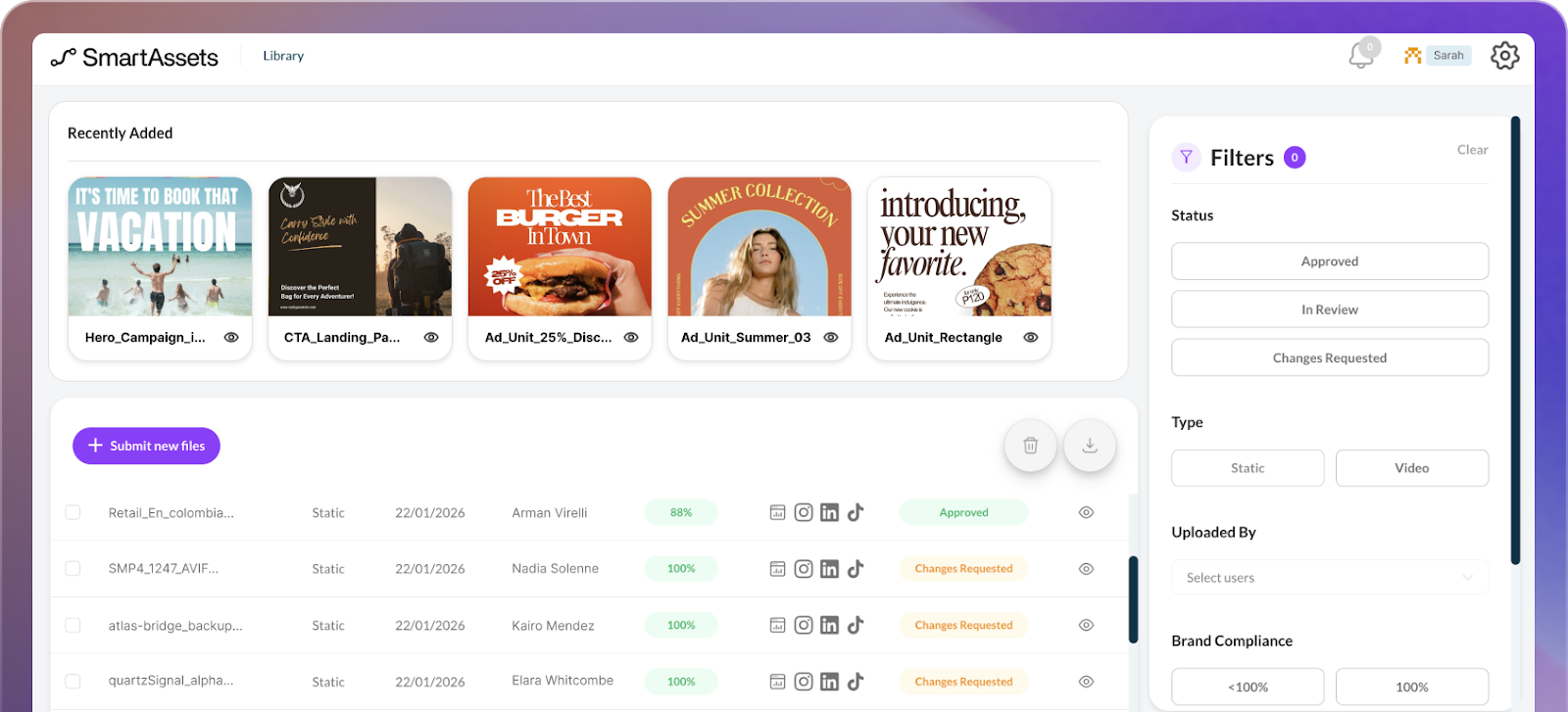The image size is (1568, 712).
Task: Click the asset list scrollbar
Action: click(x=1133, y=599)
